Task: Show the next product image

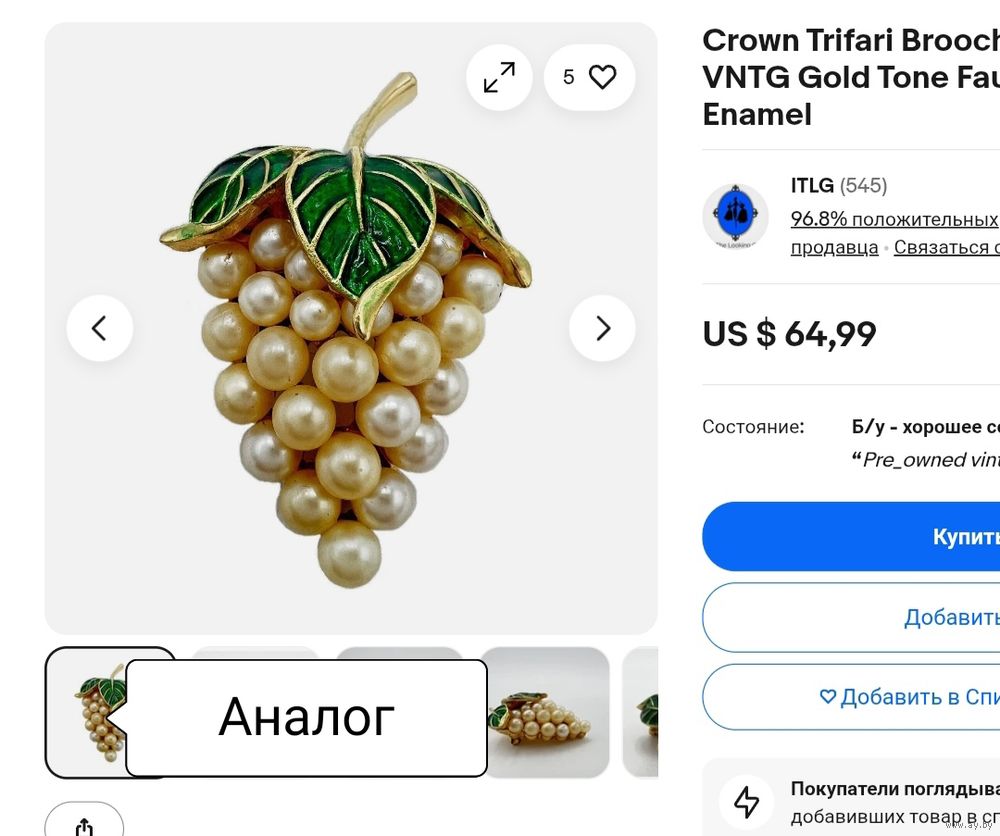Action: tap(602, 328)
